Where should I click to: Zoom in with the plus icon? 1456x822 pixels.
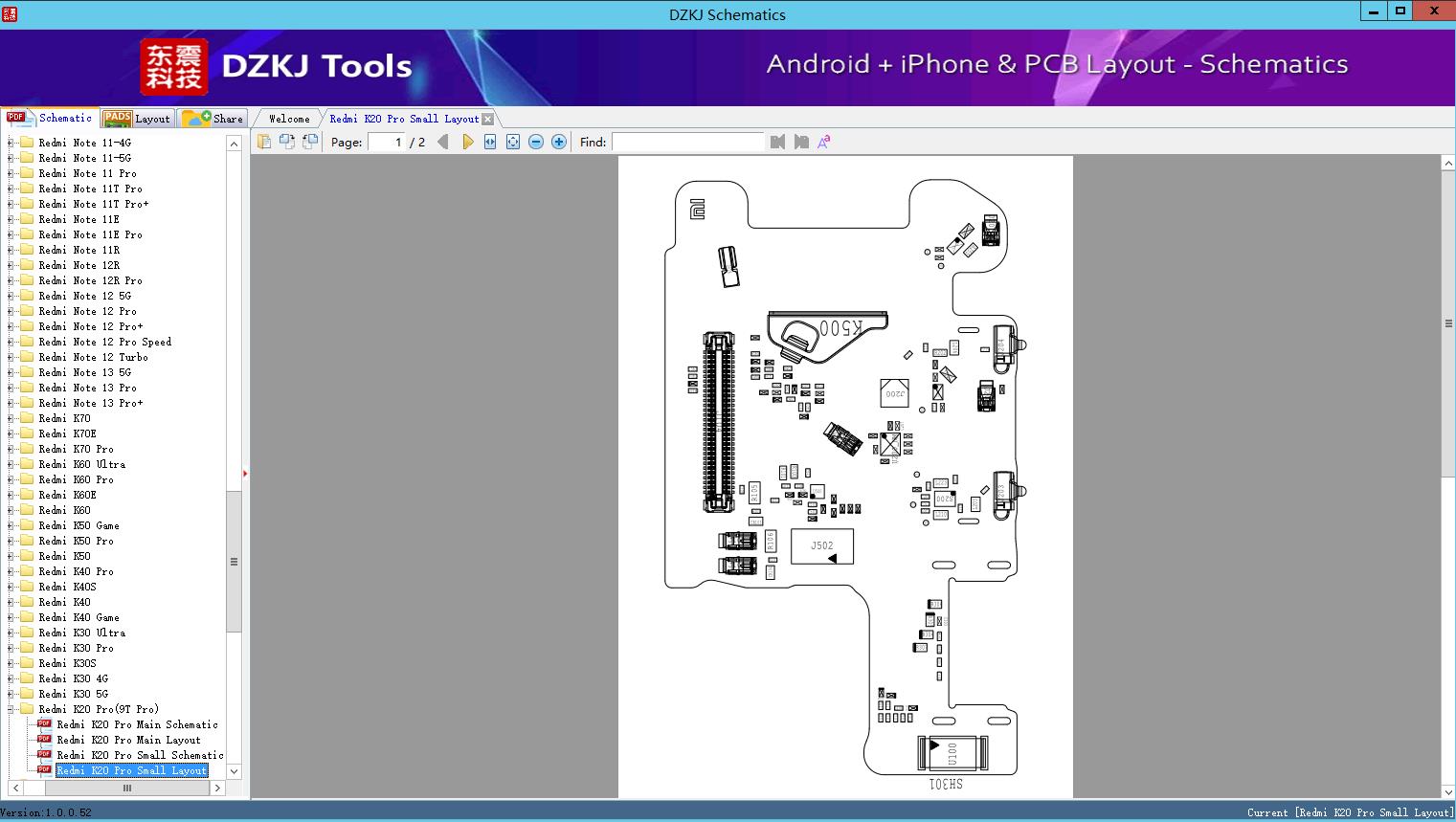(559, 142)
